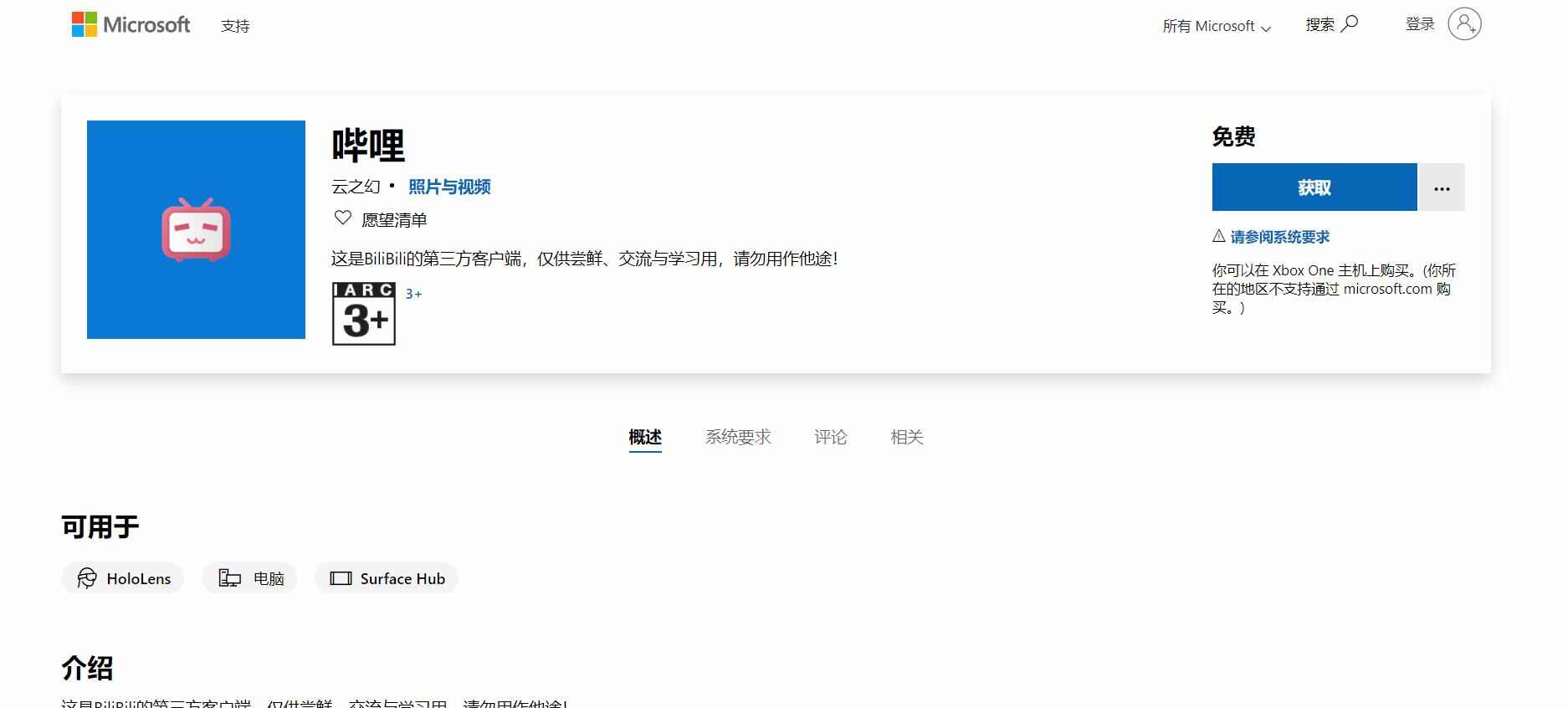Viewport: 1568px width, 708px height.
Task: Click the 获取 button
Action: click(1314, 187)
